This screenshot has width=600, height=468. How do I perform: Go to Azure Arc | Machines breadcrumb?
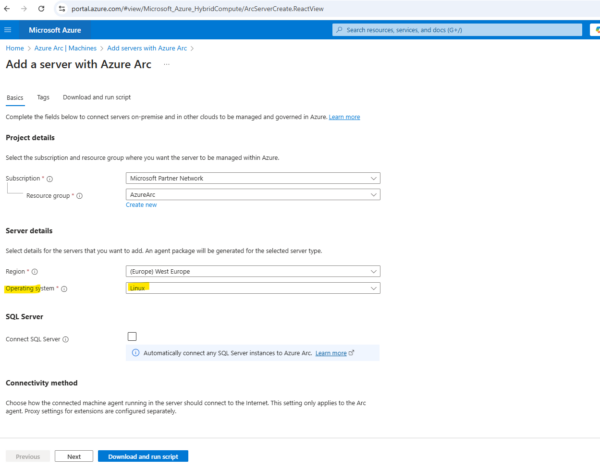65,48
